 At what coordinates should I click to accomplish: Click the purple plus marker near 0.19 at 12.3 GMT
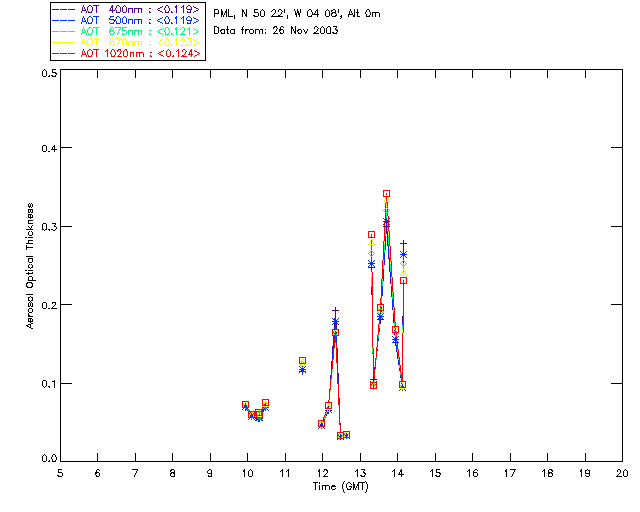click(x=336, y=311)
